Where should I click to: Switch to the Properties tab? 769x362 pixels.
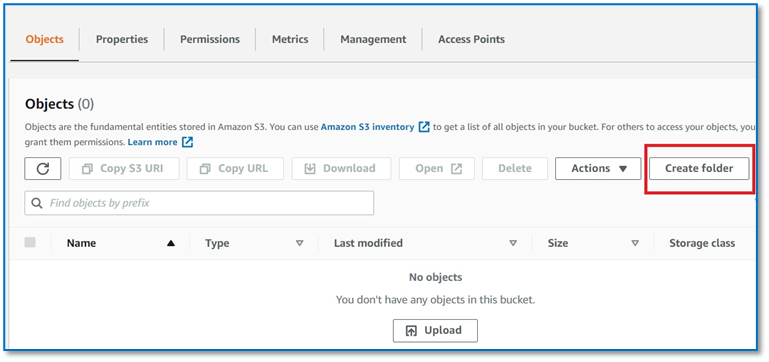pyautogui.click(x=122, y=39)
